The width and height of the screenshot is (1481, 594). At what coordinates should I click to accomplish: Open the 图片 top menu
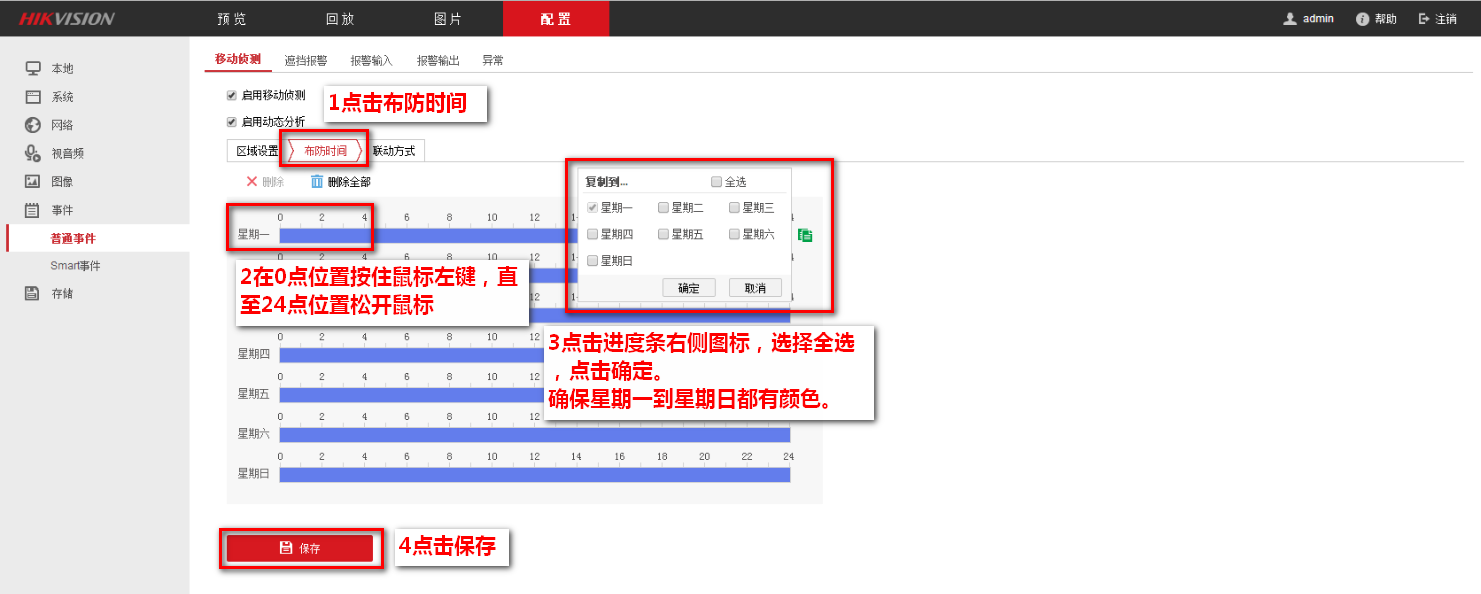[448, 19]
